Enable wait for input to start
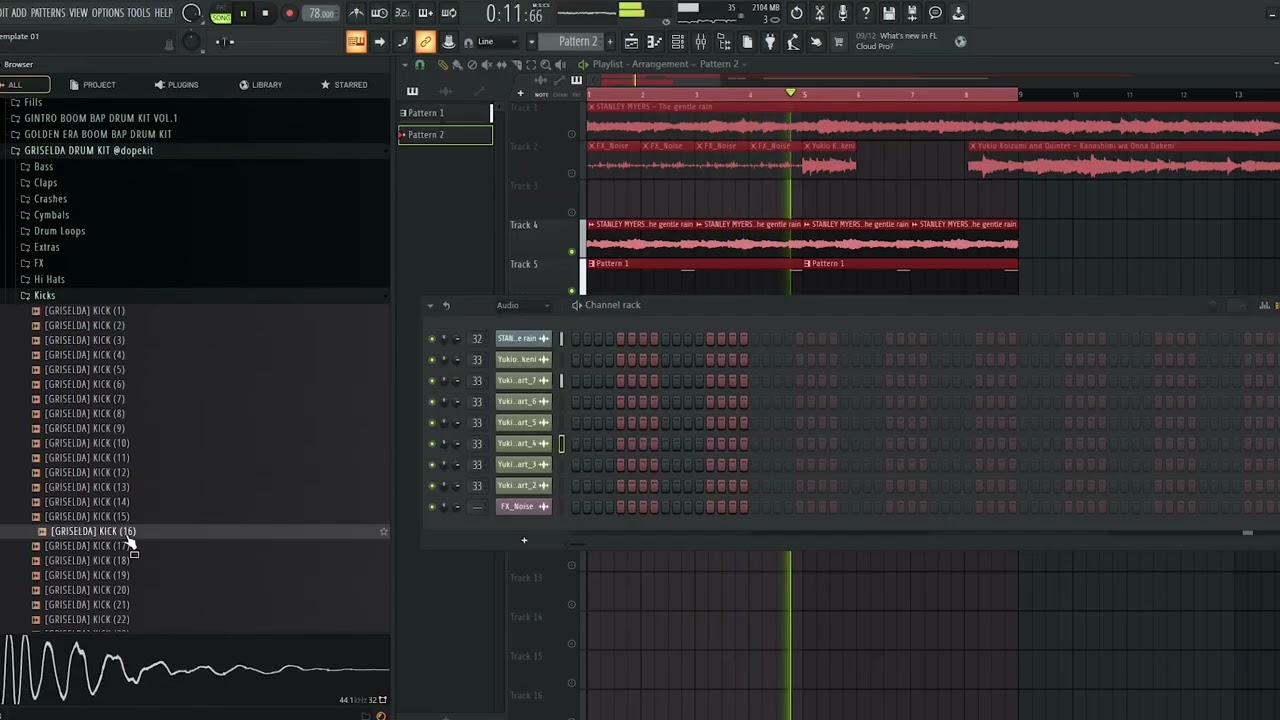The width and height of the screenshot is (1280, 720). (380, 13)
